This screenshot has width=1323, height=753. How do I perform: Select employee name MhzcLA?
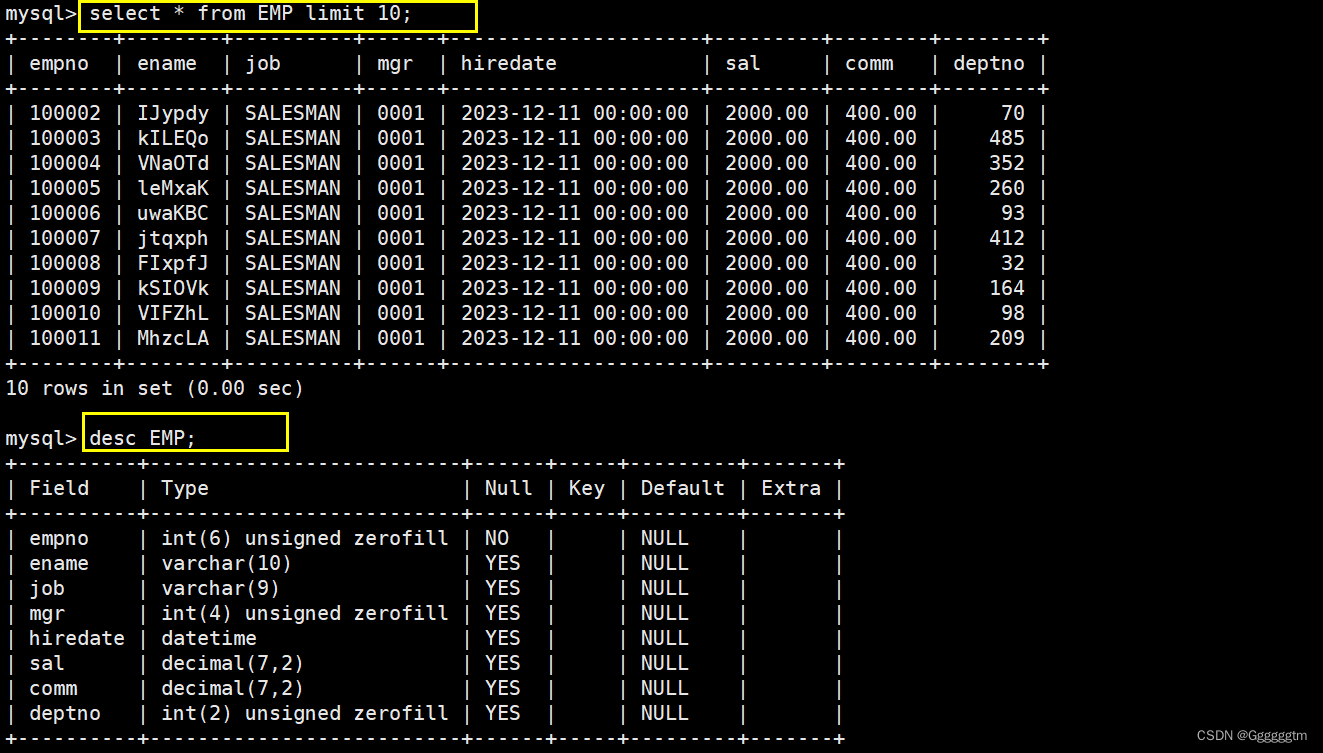pos(173,338)
